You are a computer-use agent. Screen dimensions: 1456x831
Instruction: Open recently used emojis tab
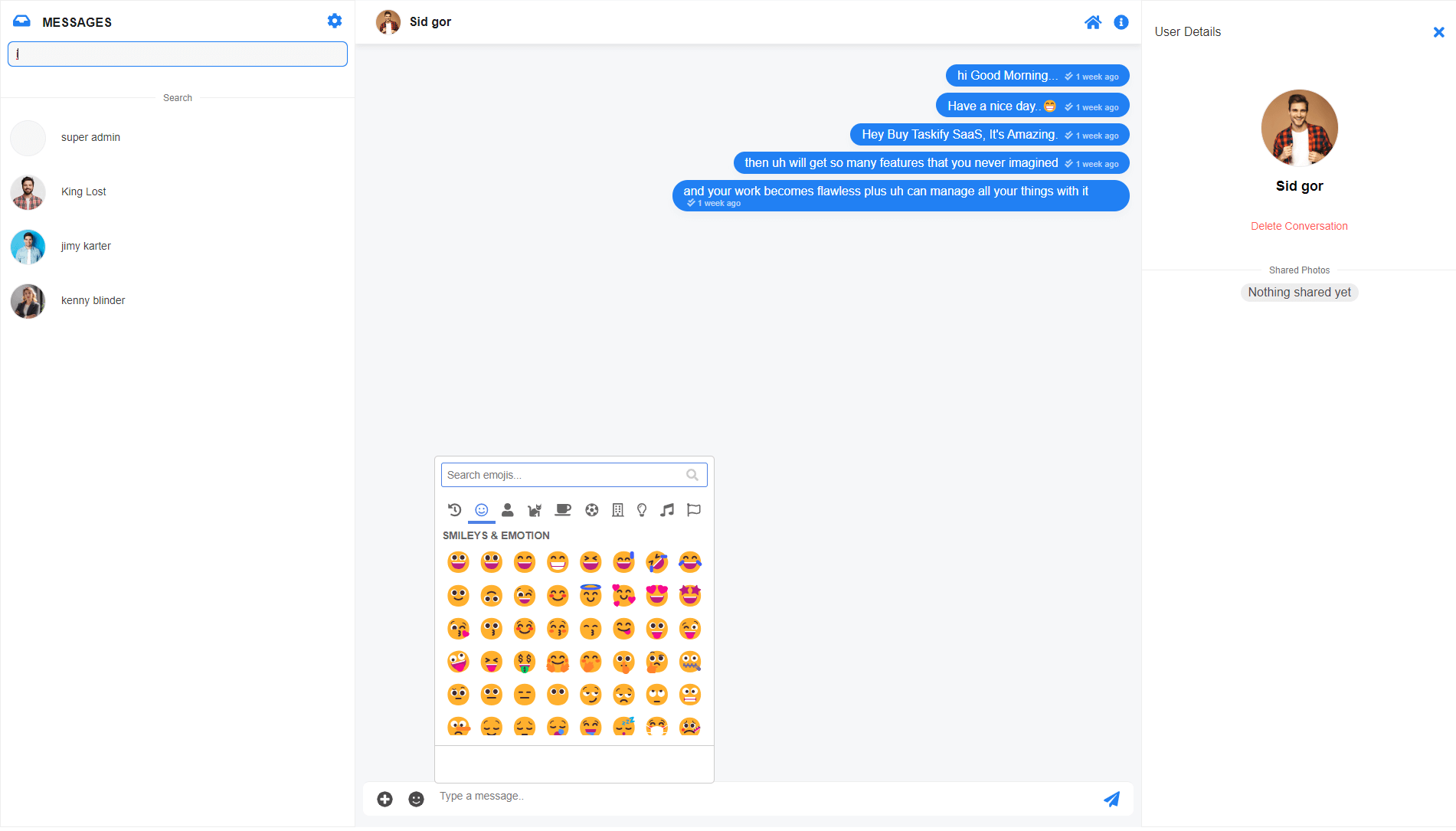pos(454,510)
